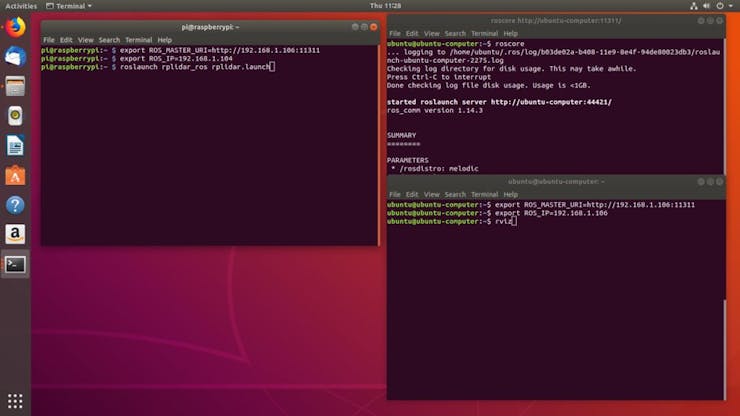The image size is (740, 416).
Task: Click the Amazon dock icon
Action: [x=15, y=234]
